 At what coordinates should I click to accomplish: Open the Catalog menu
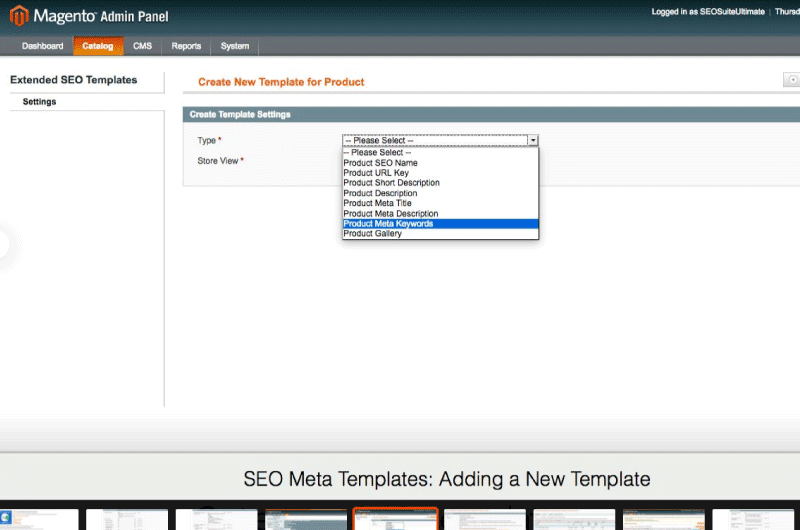click(x=97, y=46)
